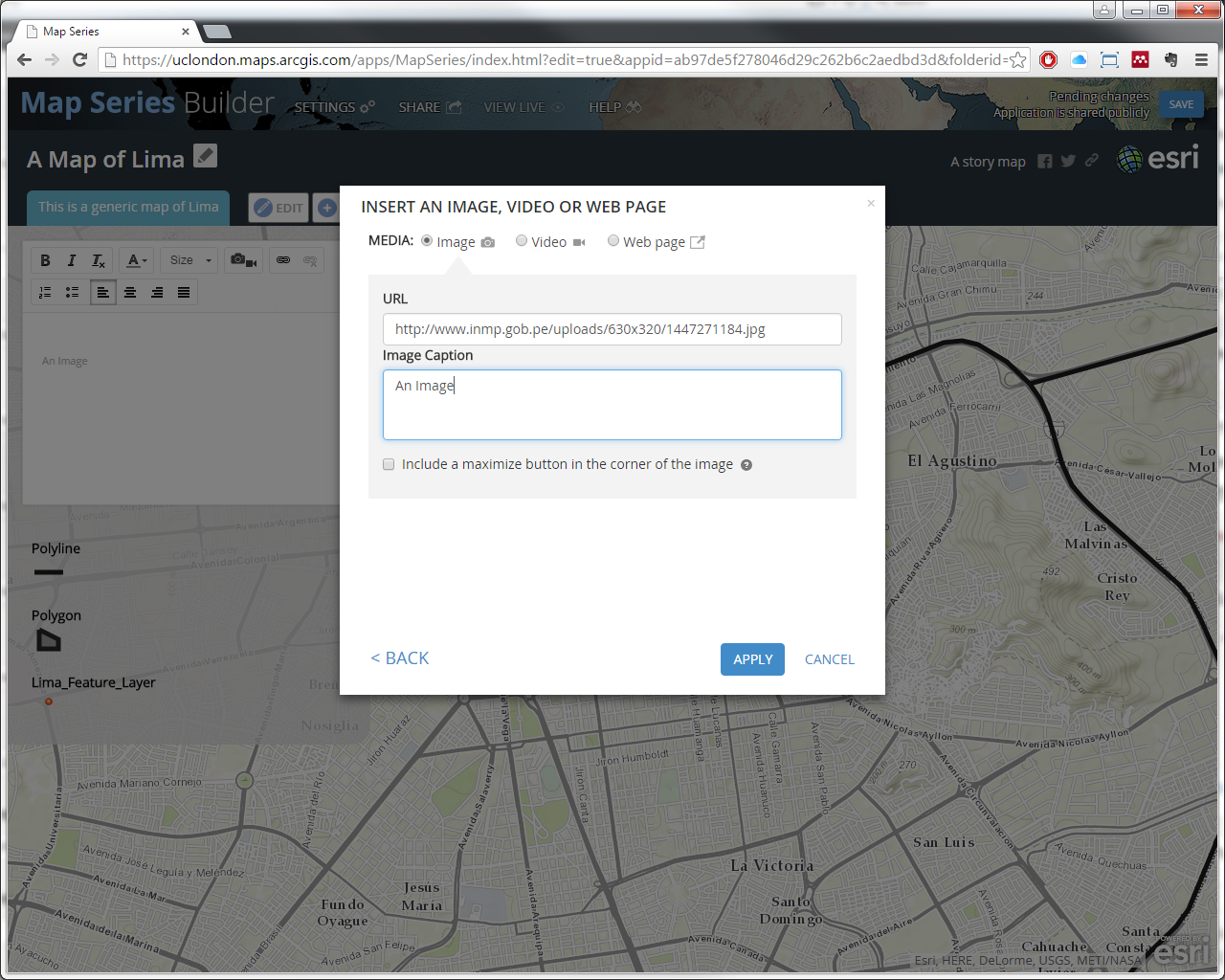Viewport: 1225px width, 980px height.
Task: Click inside the image URL field
Action: pos(612,329)
